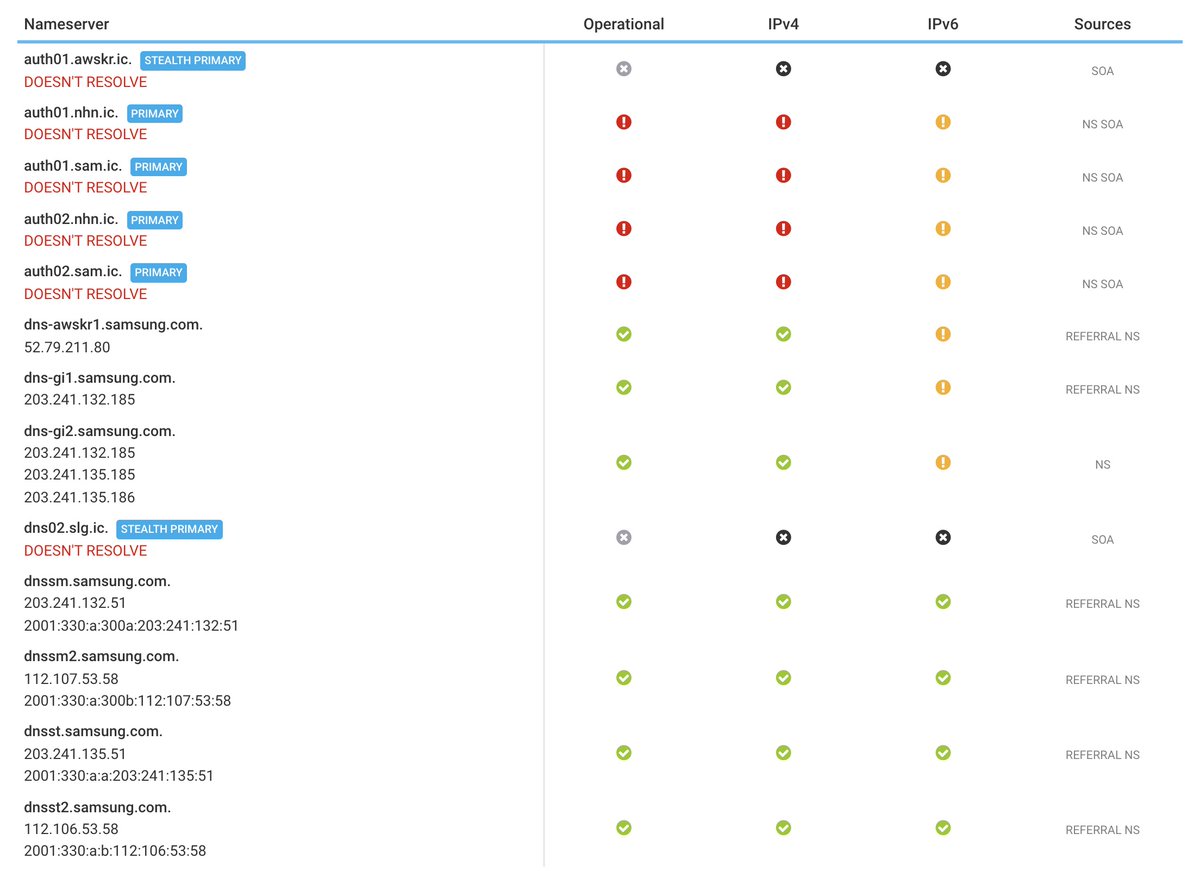Click the green Operational check for dnsst2.samsung.com.
The width and height of the screenshot is (1200, 871).
pos(624,828)
